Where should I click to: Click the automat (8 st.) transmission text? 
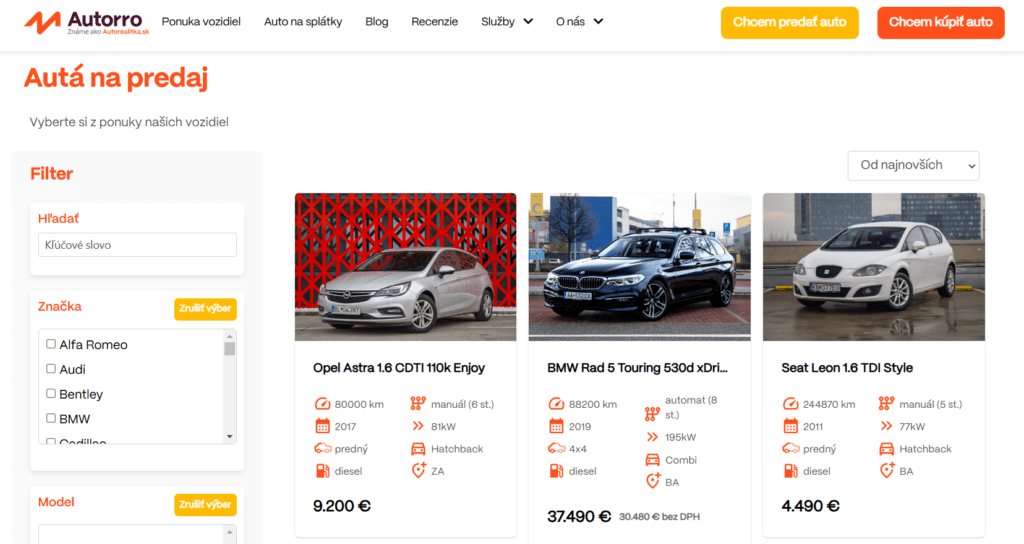point(691,408)
